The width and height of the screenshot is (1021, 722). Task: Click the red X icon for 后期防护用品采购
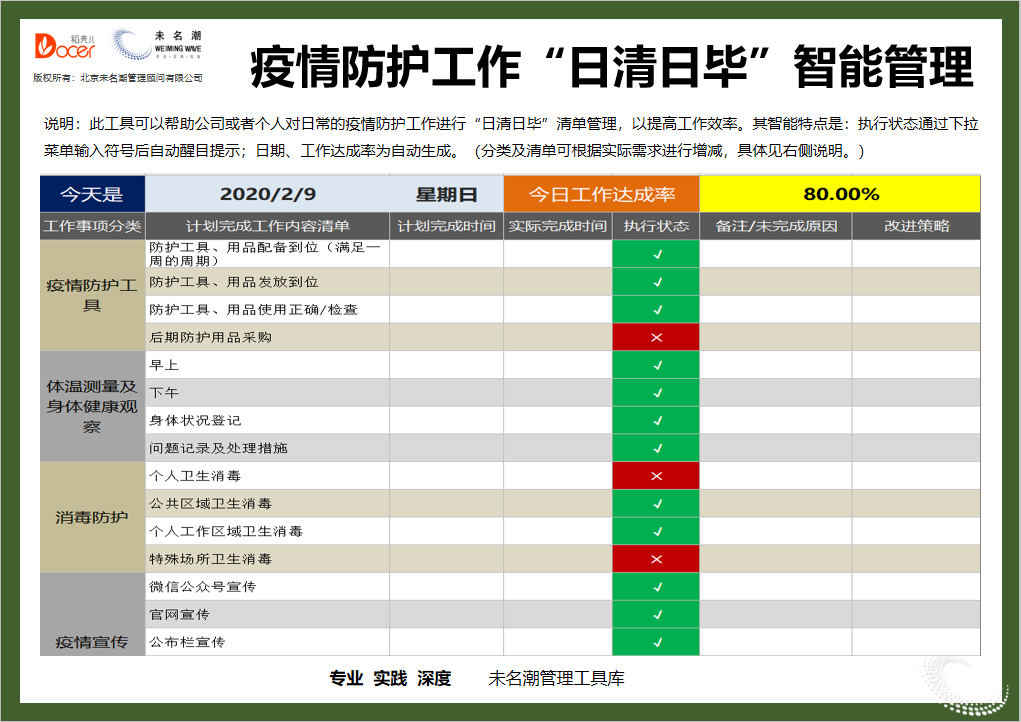[x=656, y=337]
